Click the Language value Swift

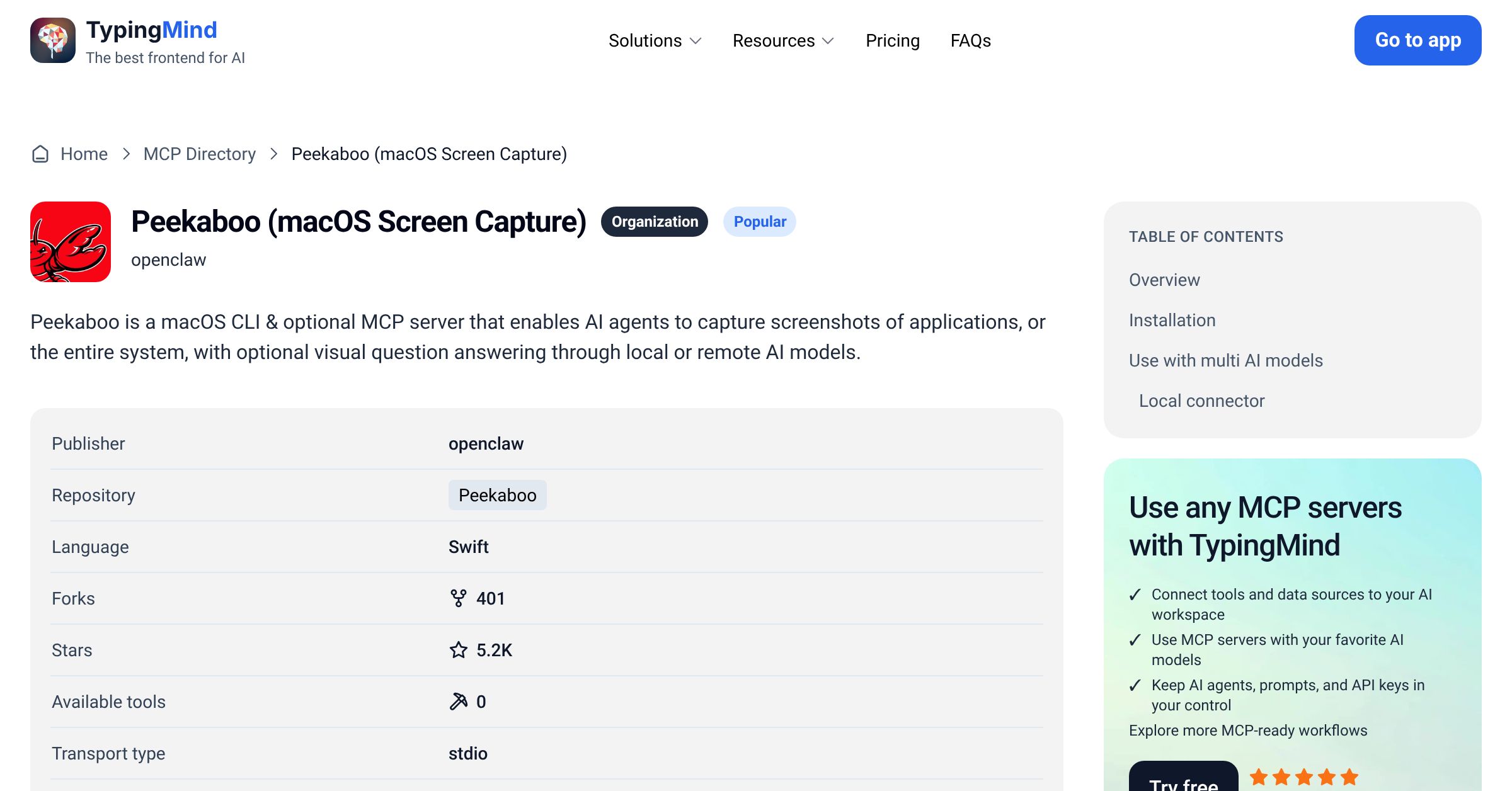click(469, 547)
